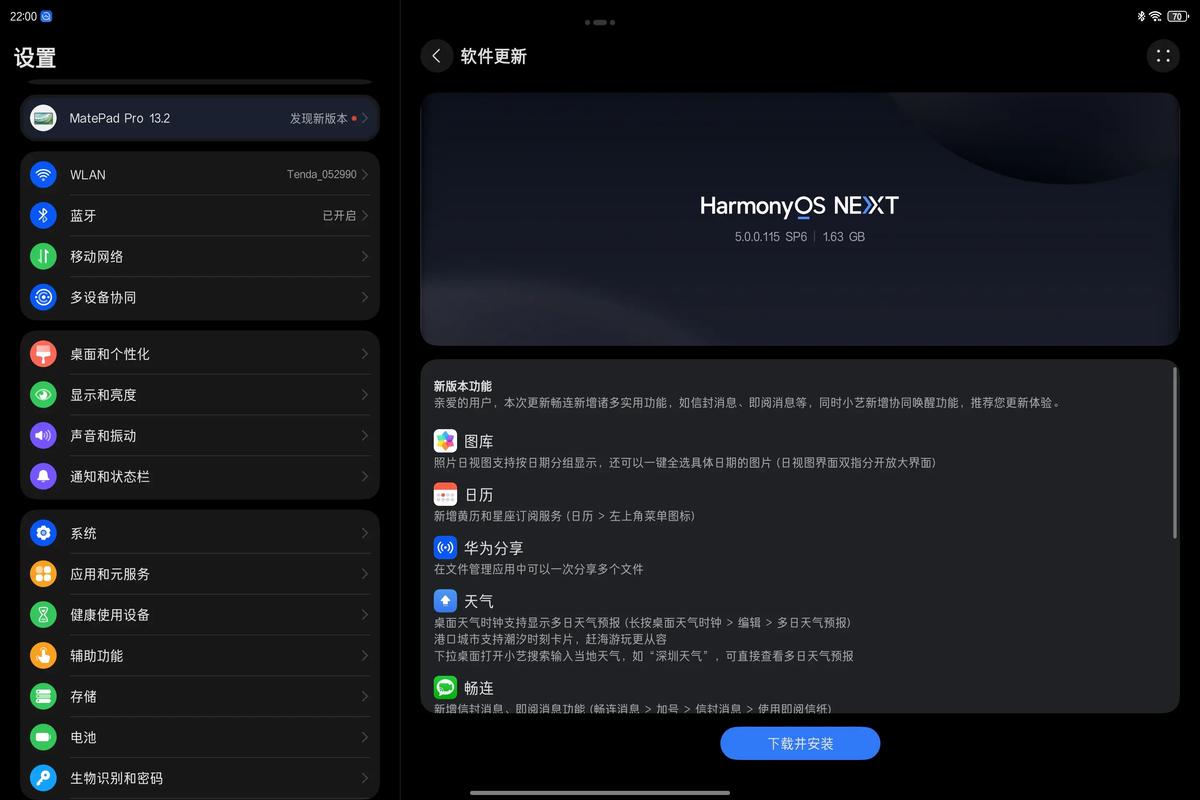Click the 天气 (Weather) app icon
Image resolution: width=1200 pixels, height=800 pixels.
pyautogui.click(x=445, y=600)
